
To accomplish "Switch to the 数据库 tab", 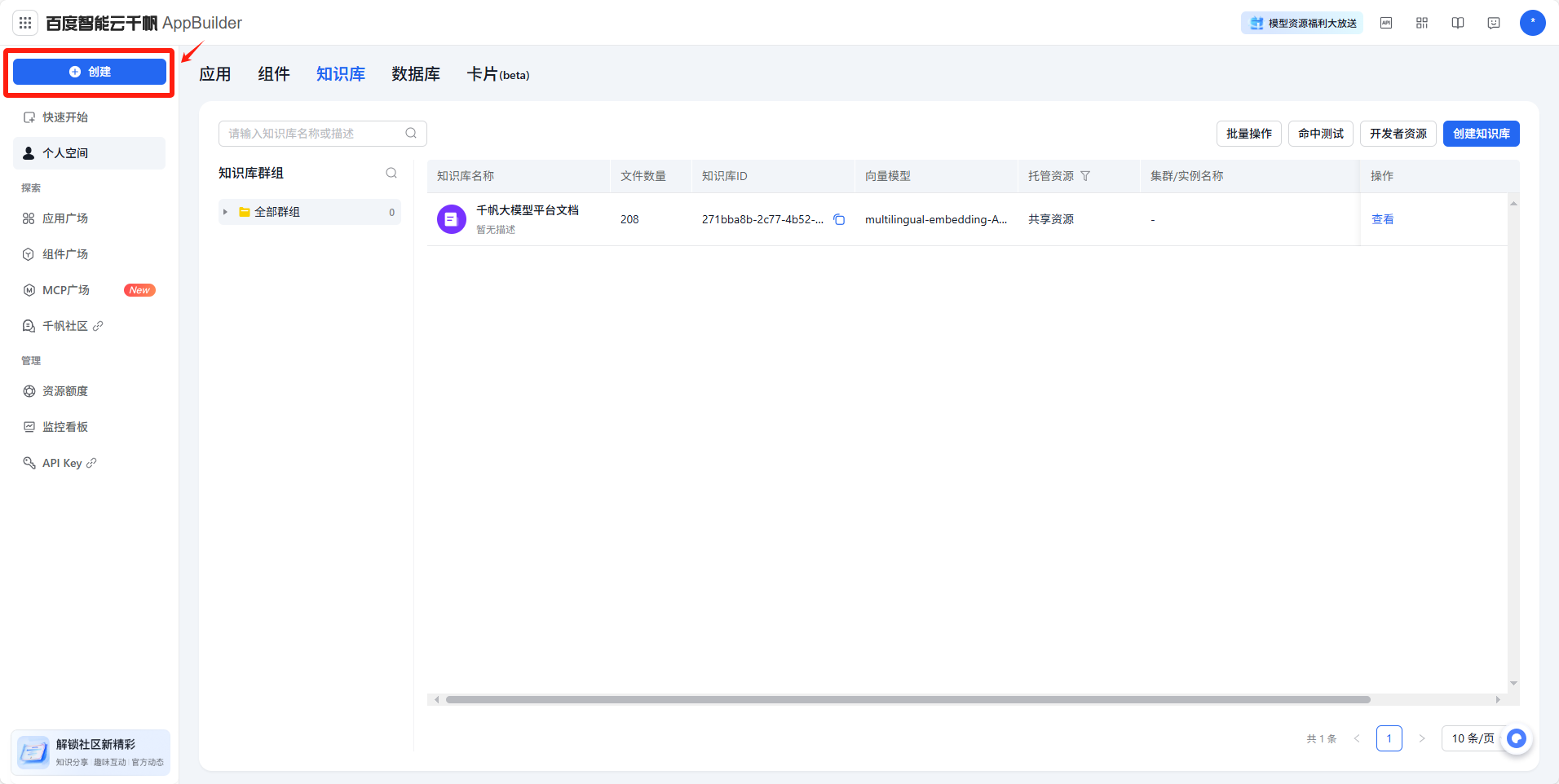I will [415, 74].
